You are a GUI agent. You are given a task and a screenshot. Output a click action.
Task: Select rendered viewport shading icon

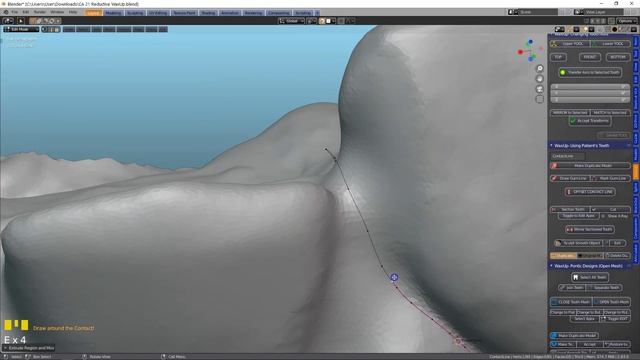coord(627,29)
